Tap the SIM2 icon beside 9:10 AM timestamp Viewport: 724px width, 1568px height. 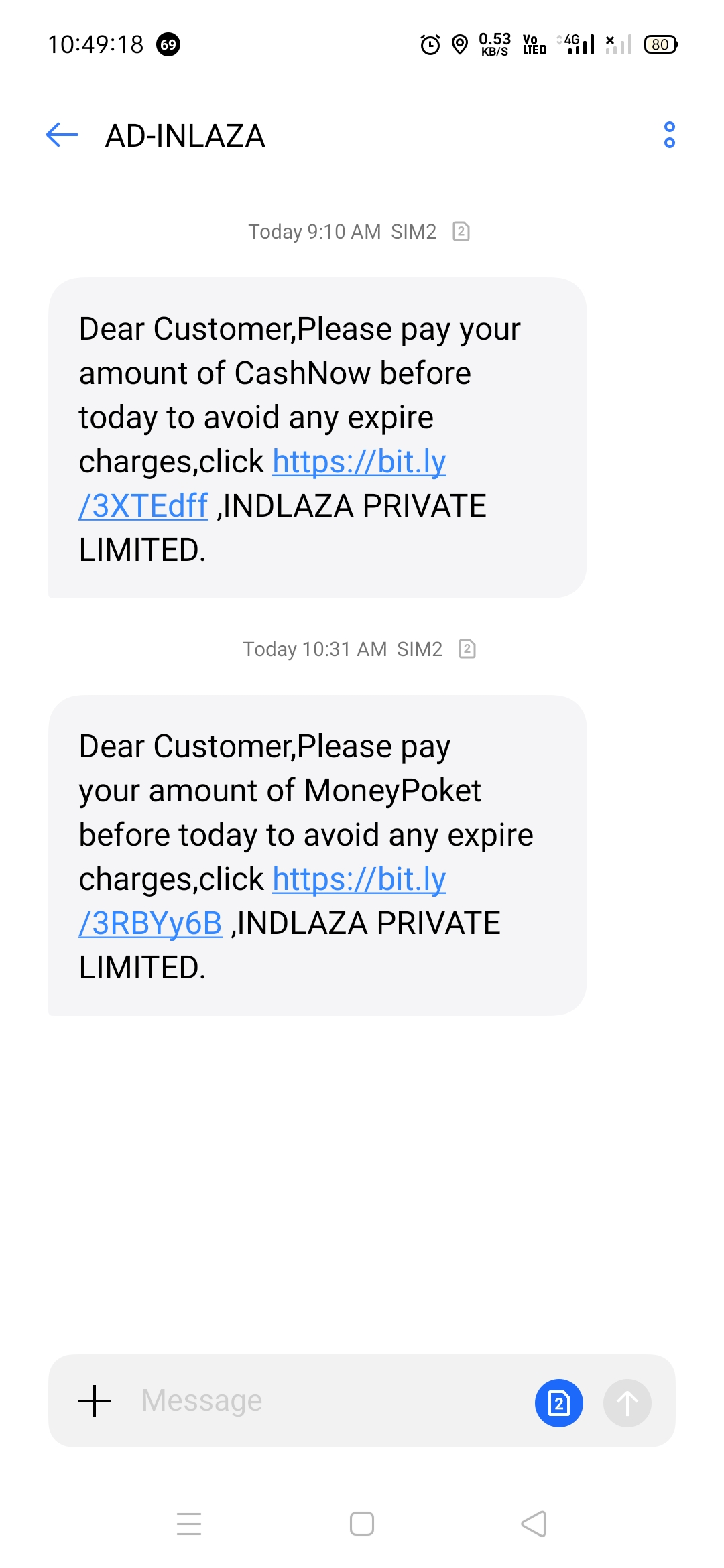click(461, 231)
